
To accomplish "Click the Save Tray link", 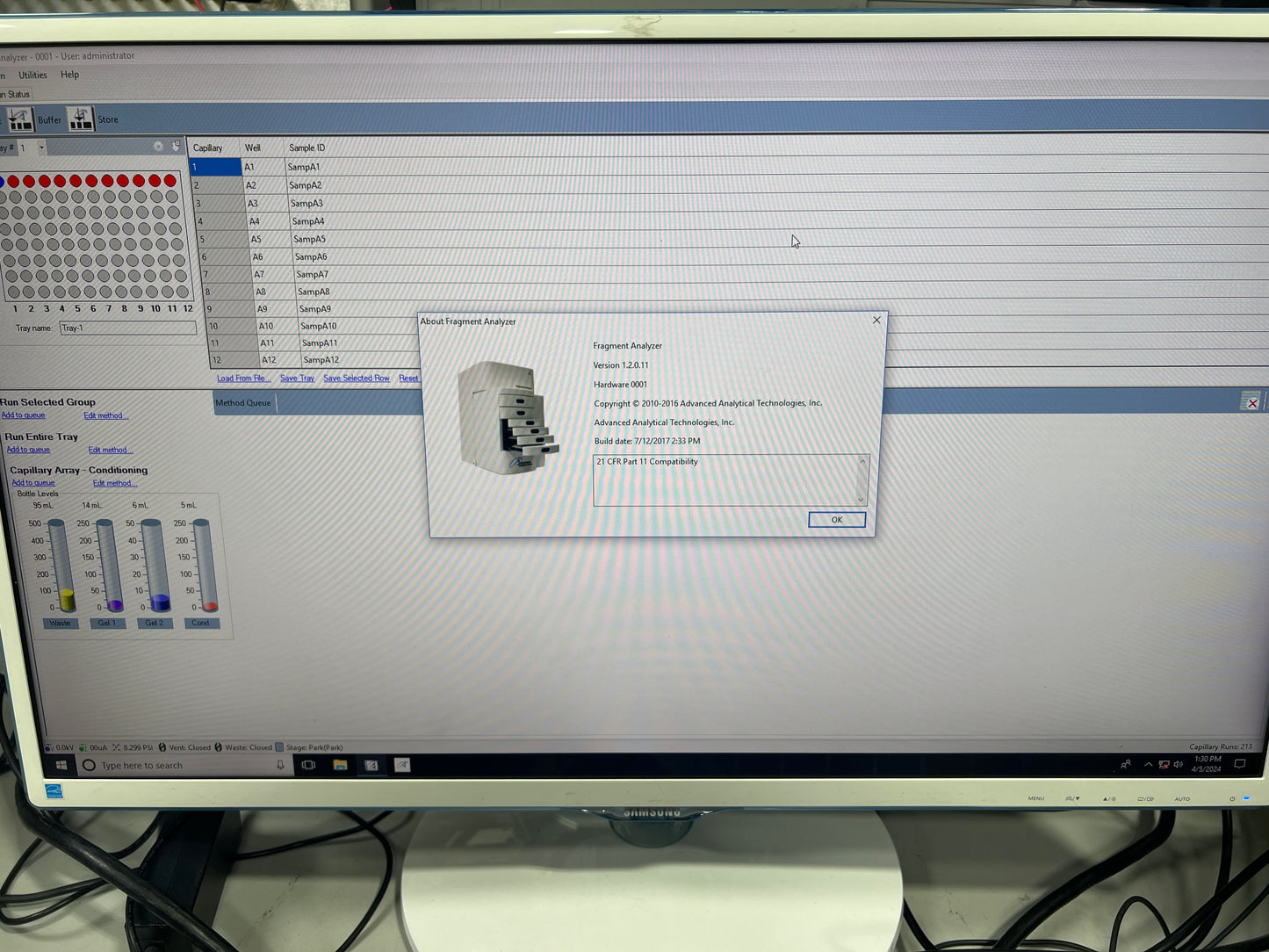I will [x=297, y=379].
